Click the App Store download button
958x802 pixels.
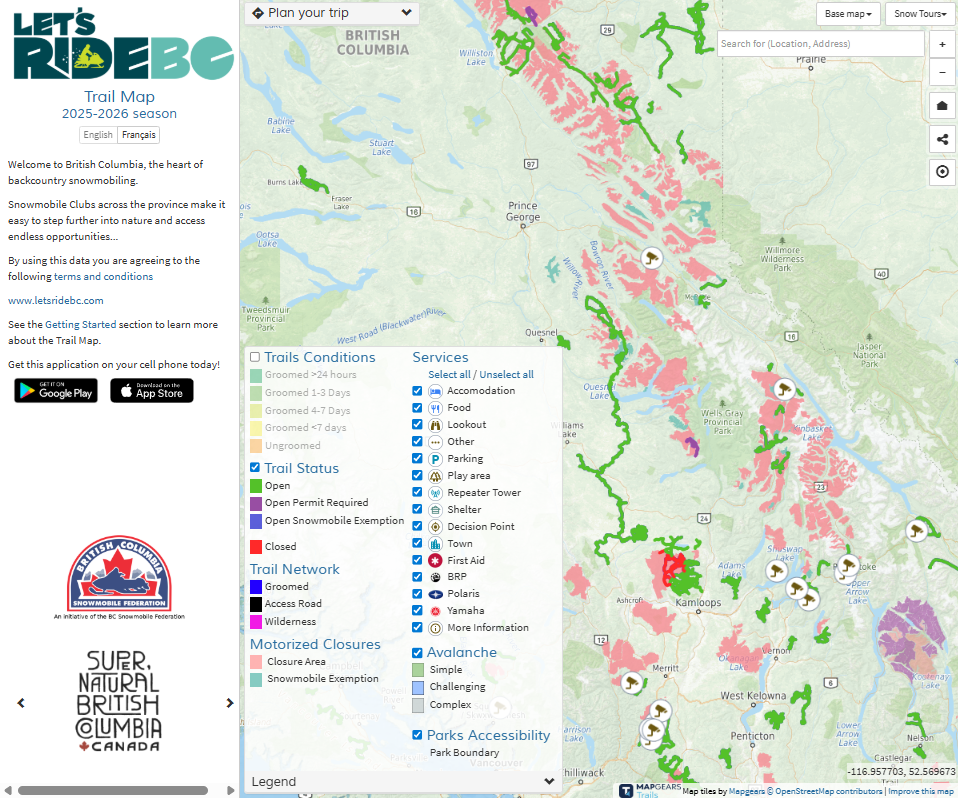[x=152, y=392]
